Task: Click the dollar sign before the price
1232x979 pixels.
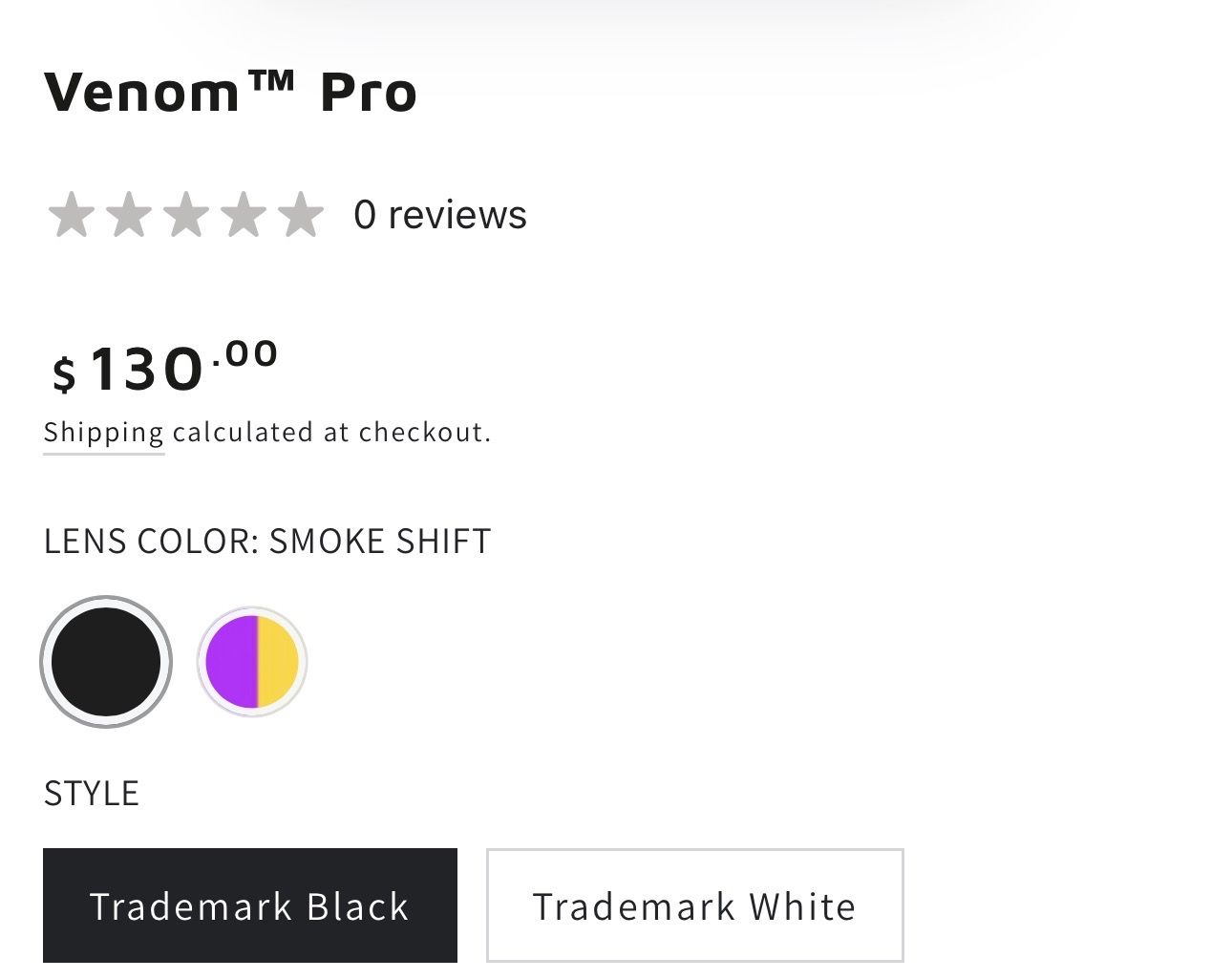Action: click(64, 373)
